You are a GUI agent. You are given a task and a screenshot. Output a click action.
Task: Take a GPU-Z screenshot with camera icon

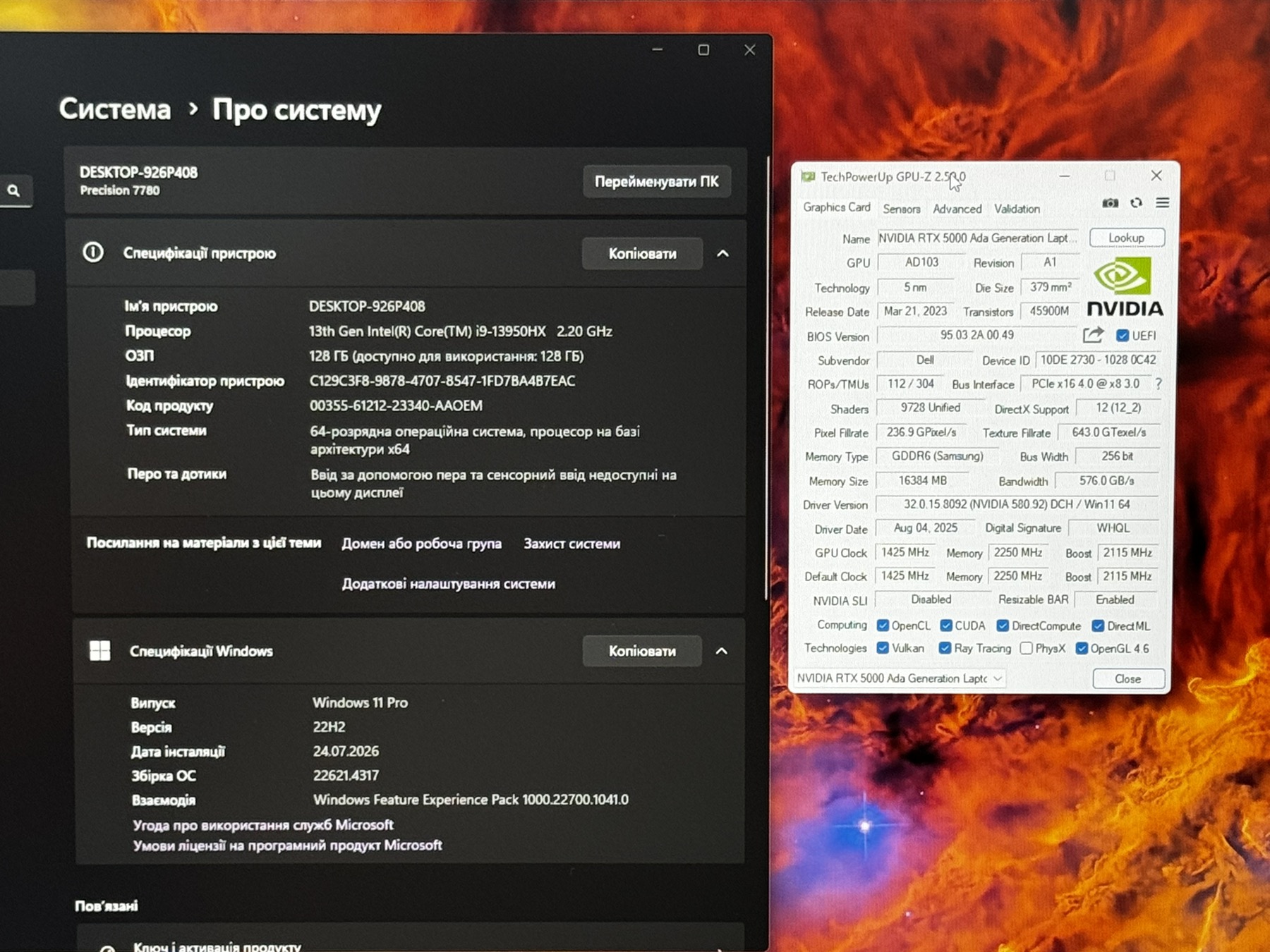click(x=1110, y=203)
